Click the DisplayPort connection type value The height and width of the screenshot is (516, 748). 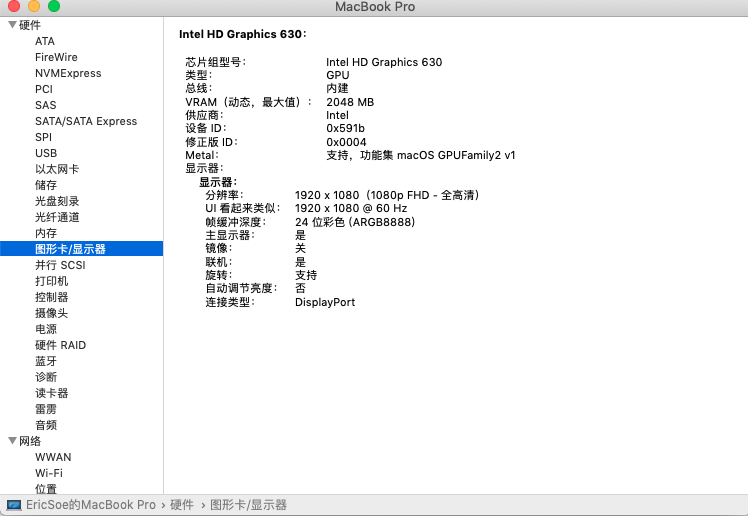pyautogui.click(x=325, y=302)
